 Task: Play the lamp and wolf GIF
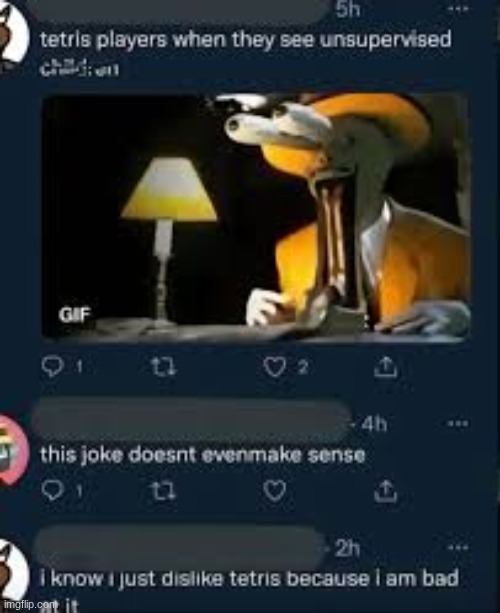256,216
